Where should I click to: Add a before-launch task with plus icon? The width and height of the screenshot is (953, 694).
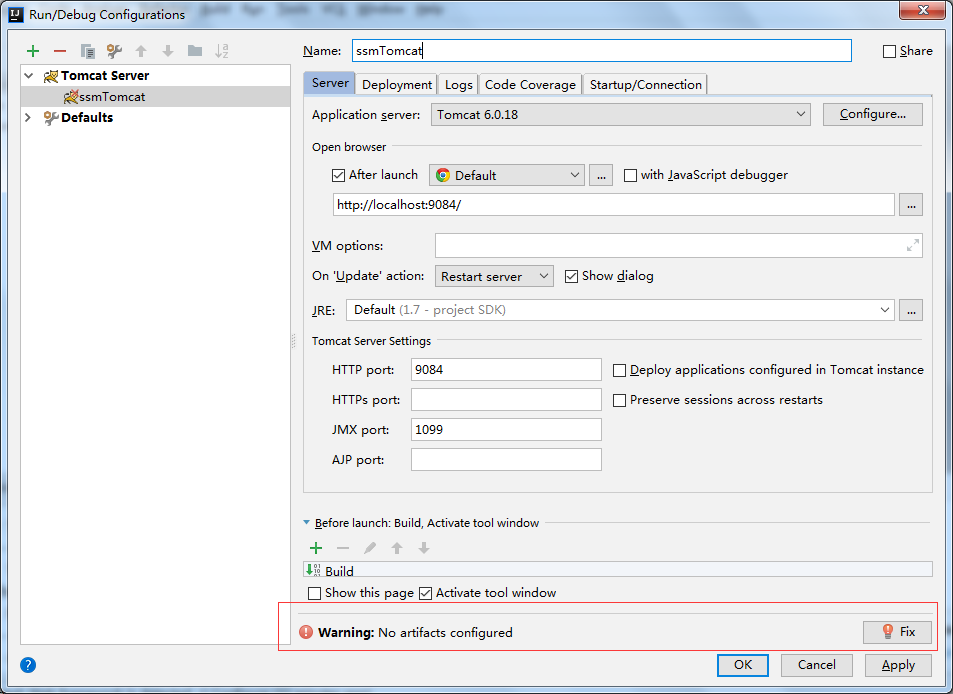click(x=316, y=548)
